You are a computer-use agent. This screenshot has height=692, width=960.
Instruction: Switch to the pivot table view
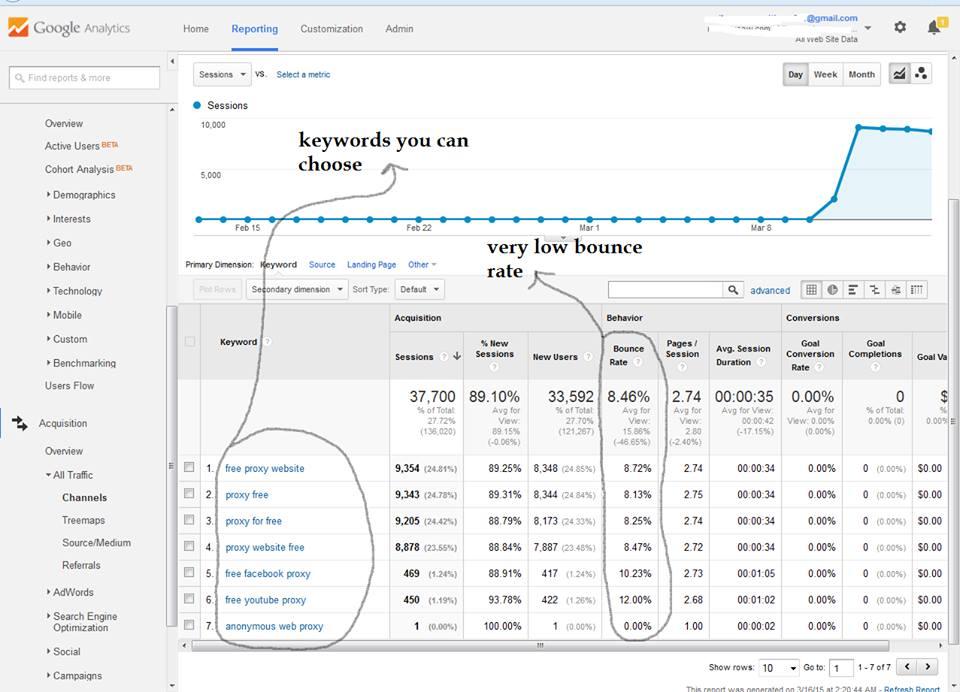[x=916, y=289]
